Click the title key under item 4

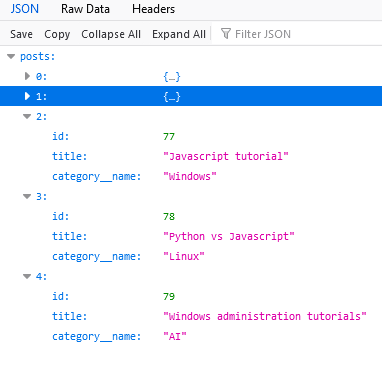point(70,316)
